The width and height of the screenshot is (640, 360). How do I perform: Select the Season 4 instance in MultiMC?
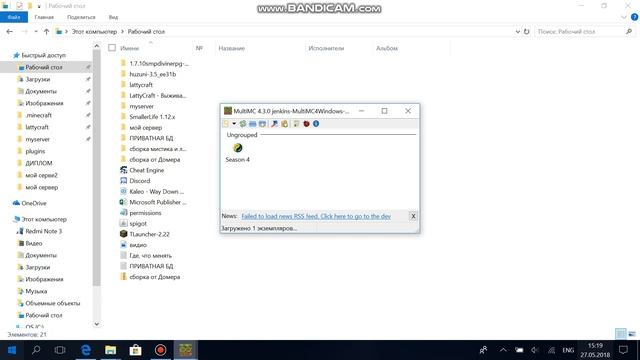[x=238, y=153]
